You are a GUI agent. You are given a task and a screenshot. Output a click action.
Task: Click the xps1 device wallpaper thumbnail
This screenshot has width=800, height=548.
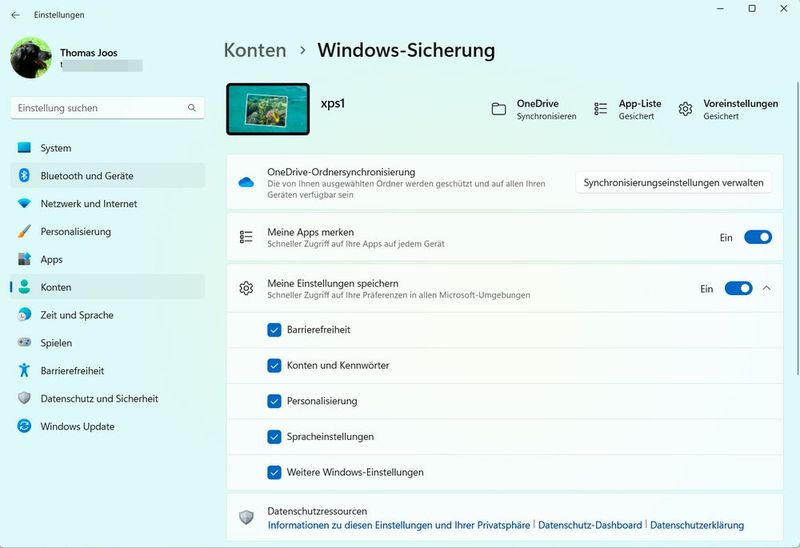pos(268,109)
